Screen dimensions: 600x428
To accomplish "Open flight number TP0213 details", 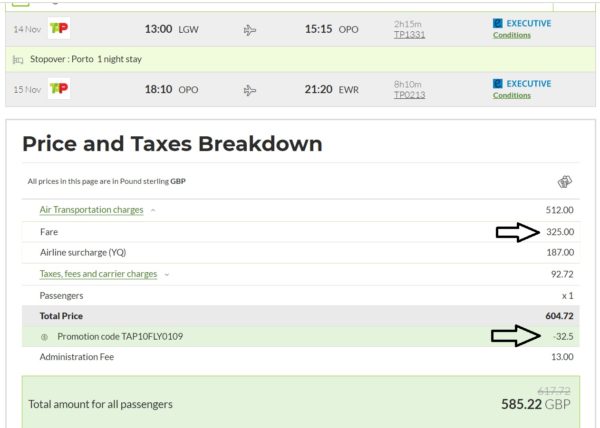I will click(410, 96).
